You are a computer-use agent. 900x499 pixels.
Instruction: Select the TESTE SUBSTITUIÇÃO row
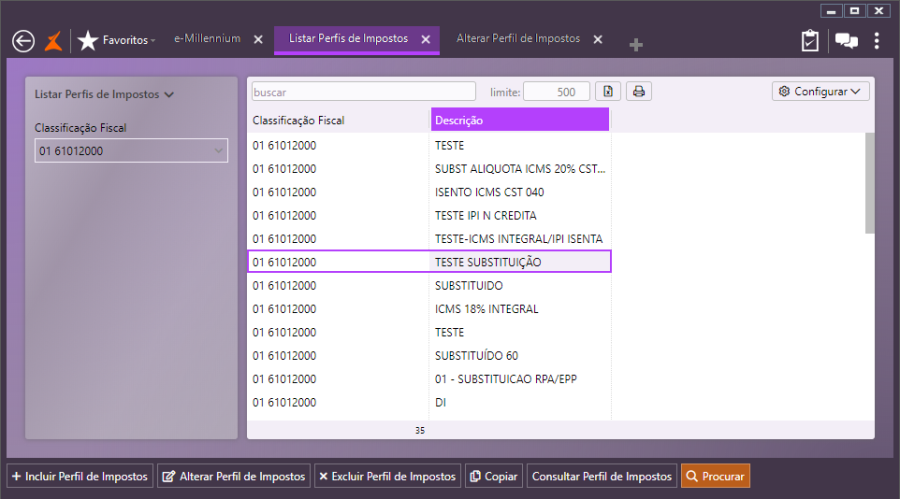(429, 262)
